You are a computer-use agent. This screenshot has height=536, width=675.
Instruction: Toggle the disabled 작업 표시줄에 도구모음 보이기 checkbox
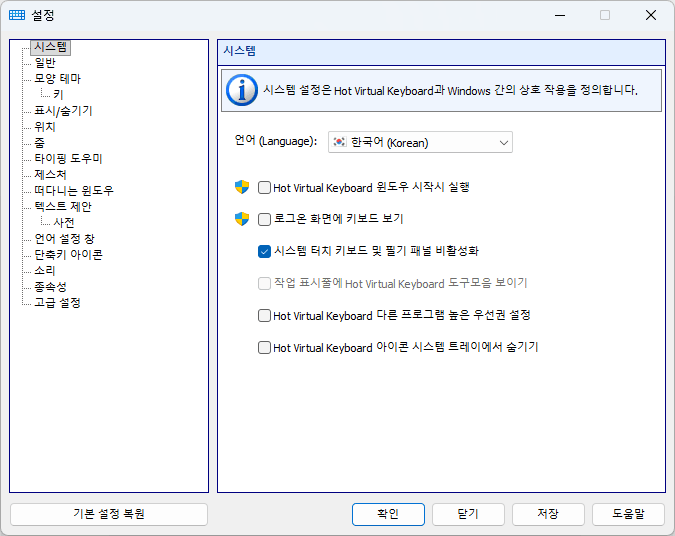click(x=264, y=283)
